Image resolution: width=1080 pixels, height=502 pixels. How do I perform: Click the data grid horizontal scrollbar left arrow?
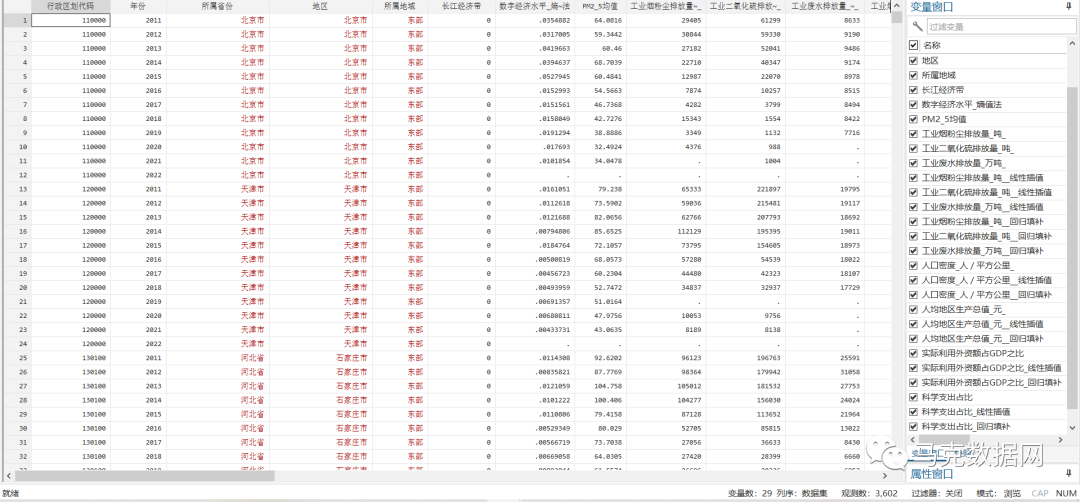9,476
